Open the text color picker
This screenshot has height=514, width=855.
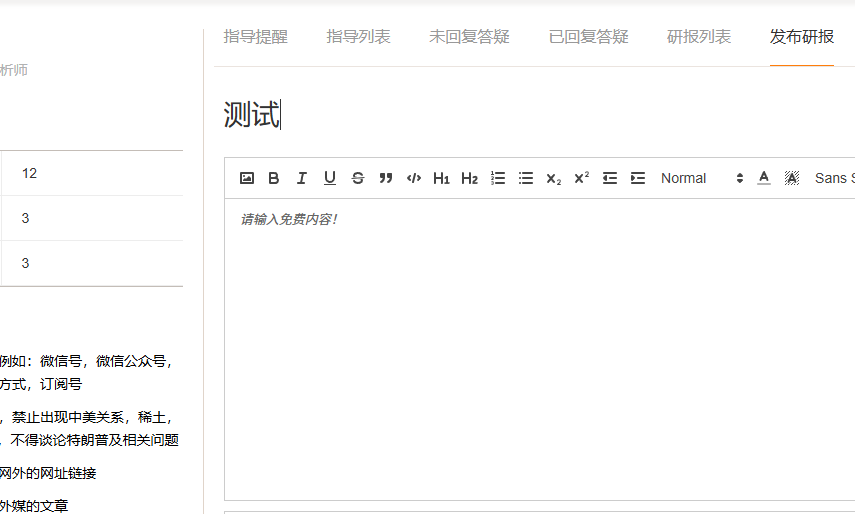click(764, 178)
